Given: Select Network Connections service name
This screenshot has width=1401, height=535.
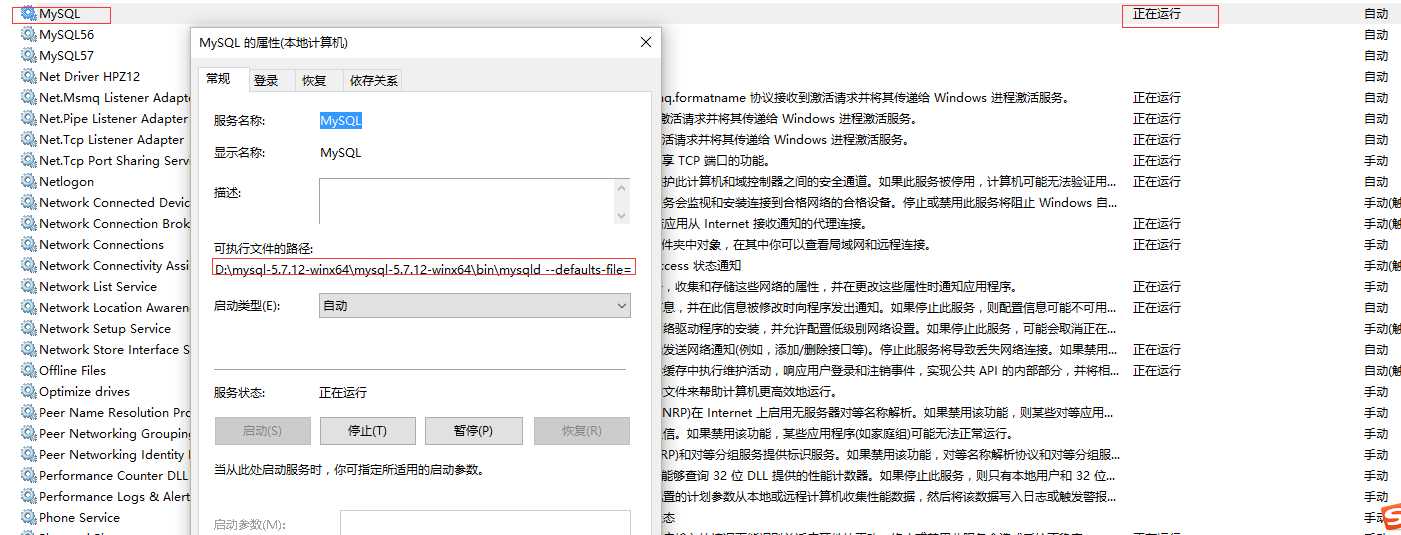Looking at the screenshot, I should [x=101, y=245].
